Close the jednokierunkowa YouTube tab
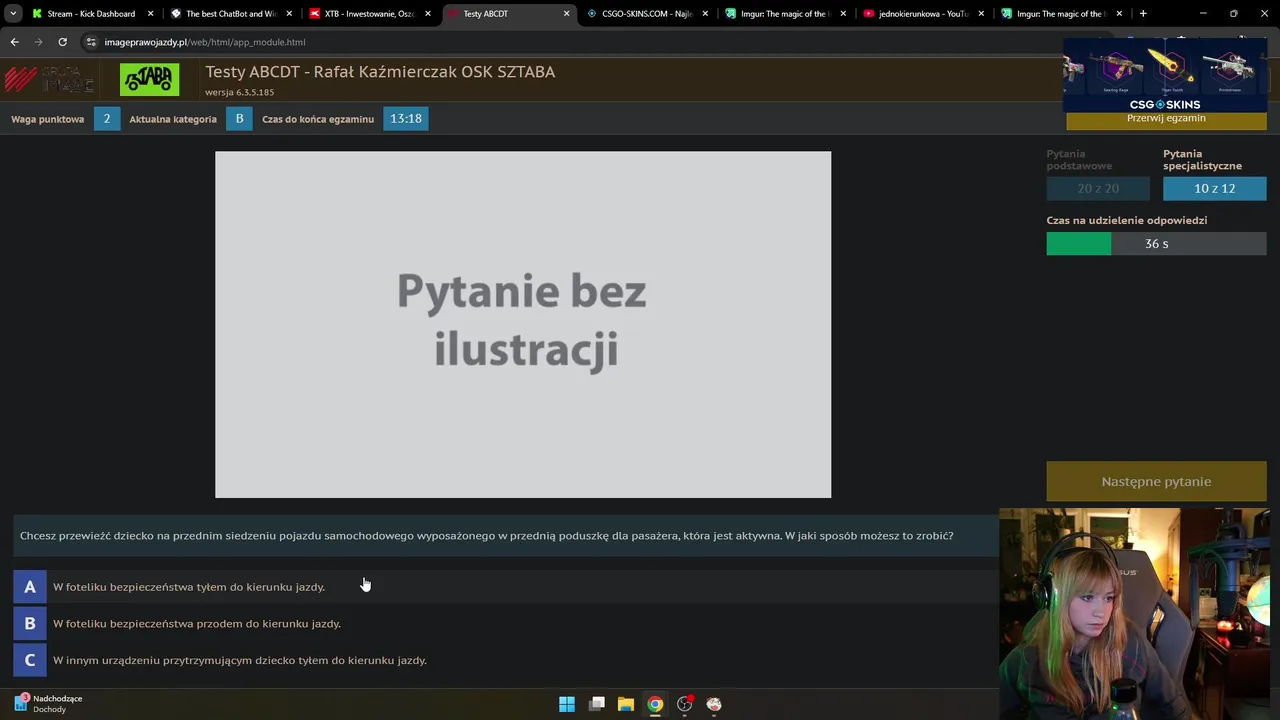 pyautogui.click(x=982, y=14)
